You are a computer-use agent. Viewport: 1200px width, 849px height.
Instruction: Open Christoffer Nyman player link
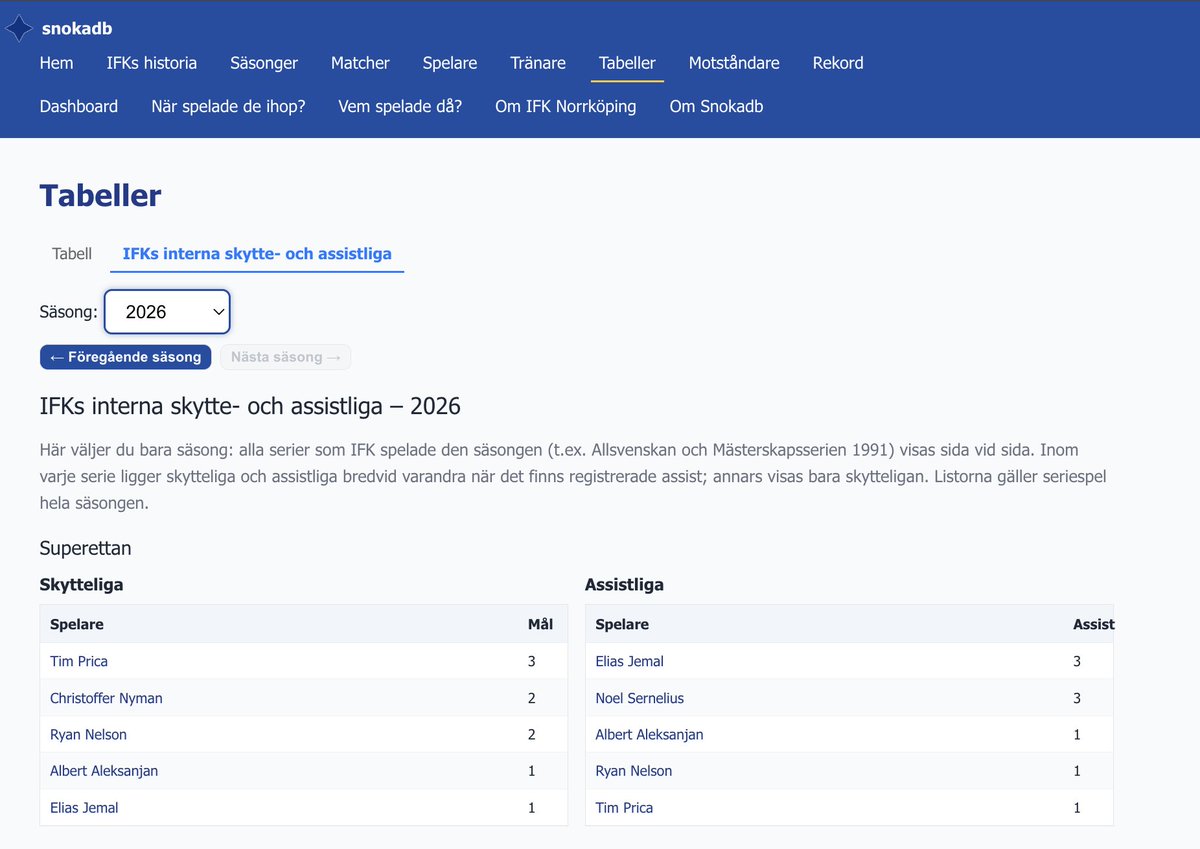coord(106,698)
